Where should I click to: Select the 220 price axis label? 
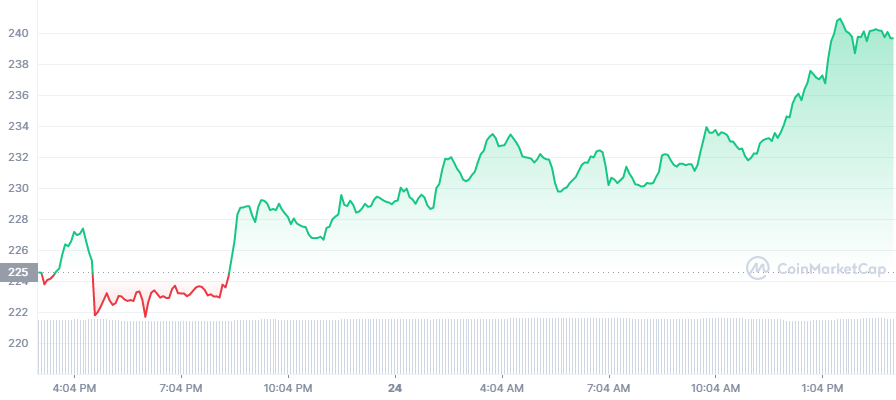18,343
